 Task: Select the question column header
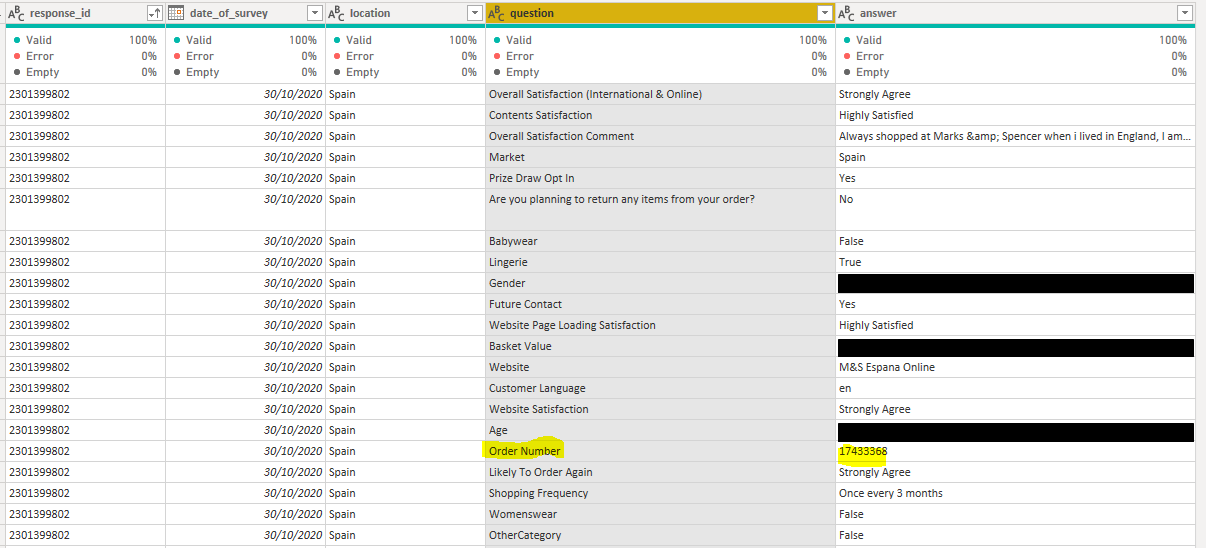[660, 13]
